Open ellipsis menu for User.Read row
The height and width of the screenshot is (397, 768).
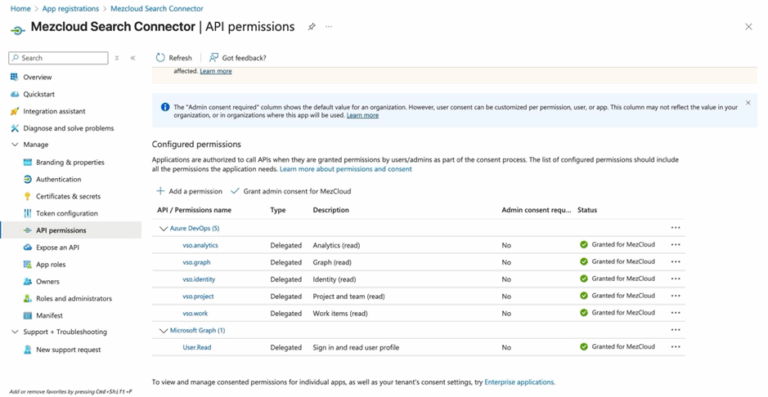click(676, 347)
